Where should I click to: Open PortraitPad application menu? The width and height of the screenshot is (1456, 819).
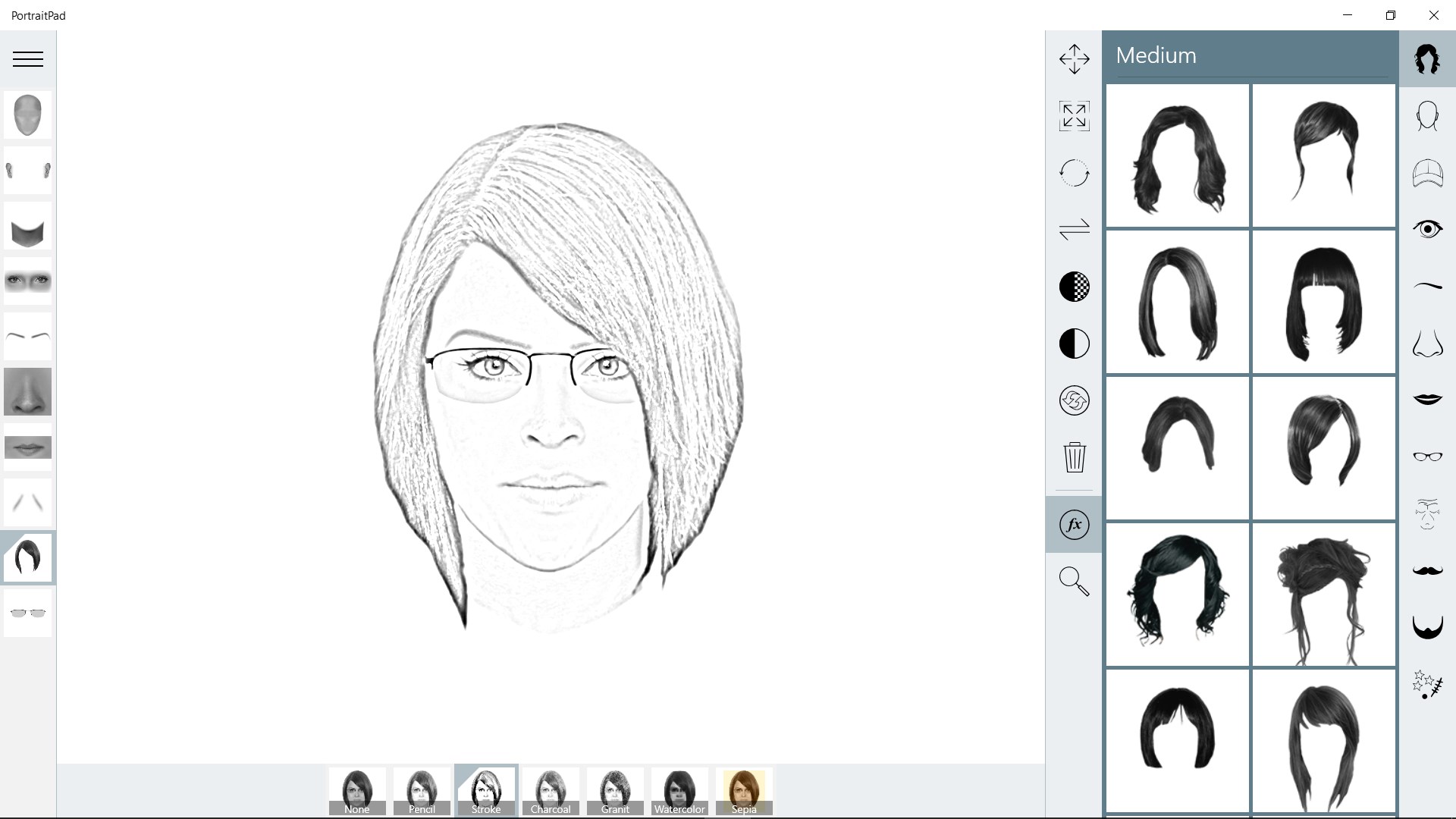pos(27,59)
